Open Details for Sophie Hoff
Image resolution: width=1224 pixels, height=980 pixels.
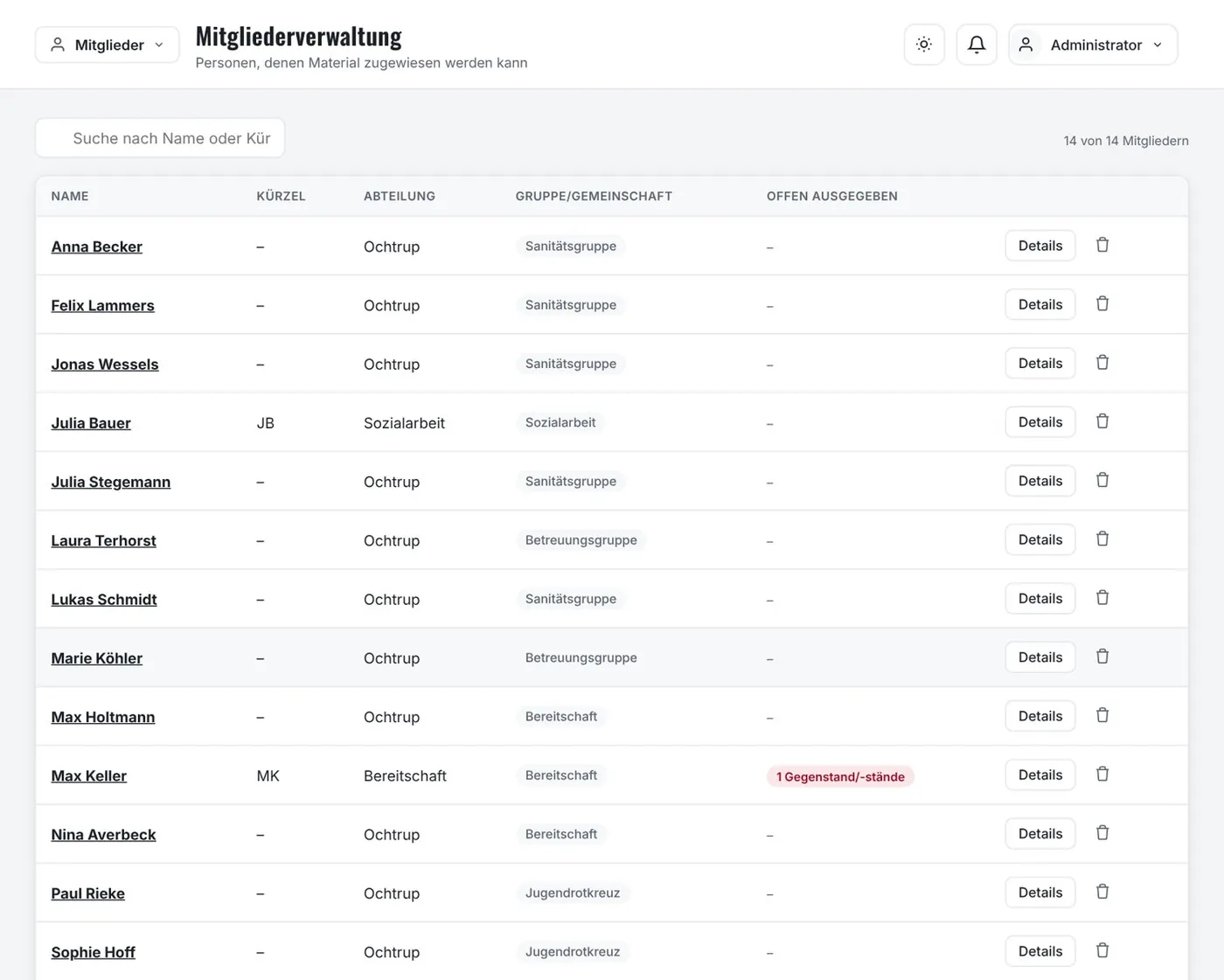pyautogui.click(x=1040, y=951)
